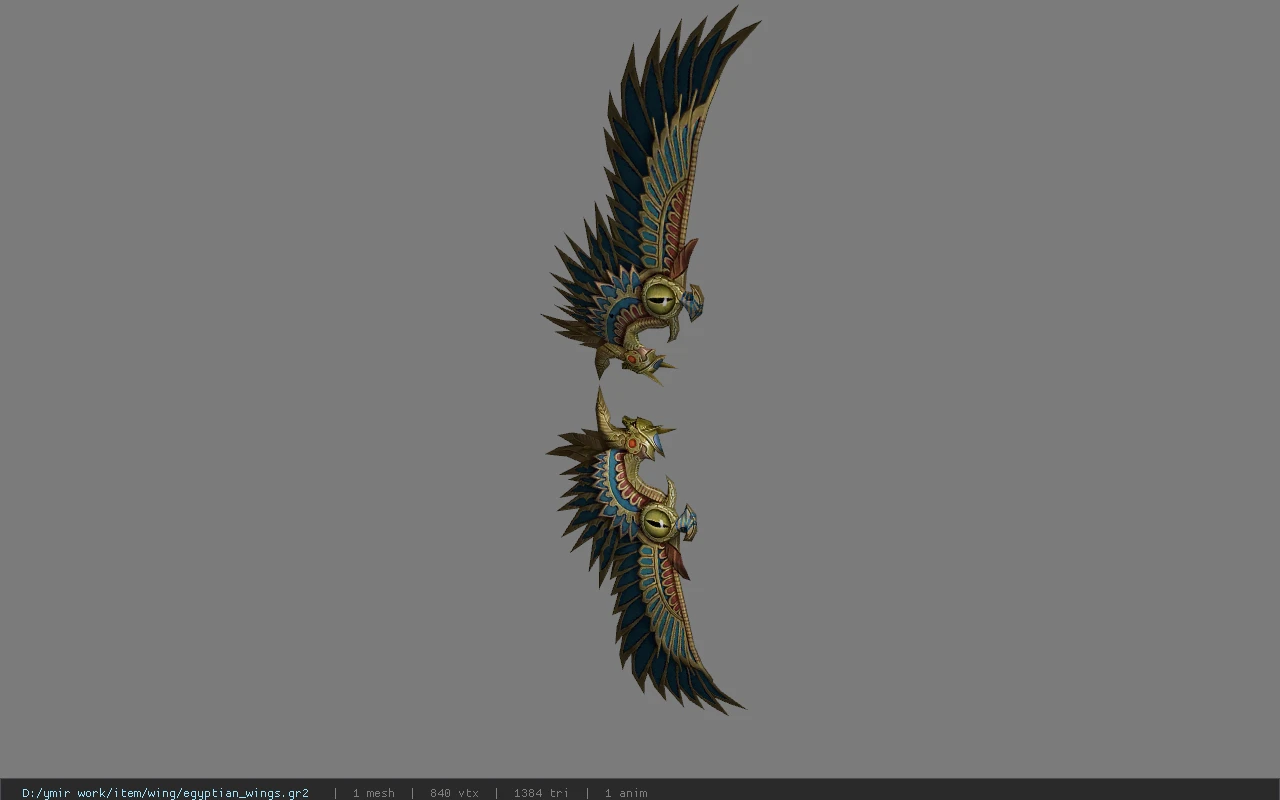Click the '1 anim' status entry

click(626, 793)
